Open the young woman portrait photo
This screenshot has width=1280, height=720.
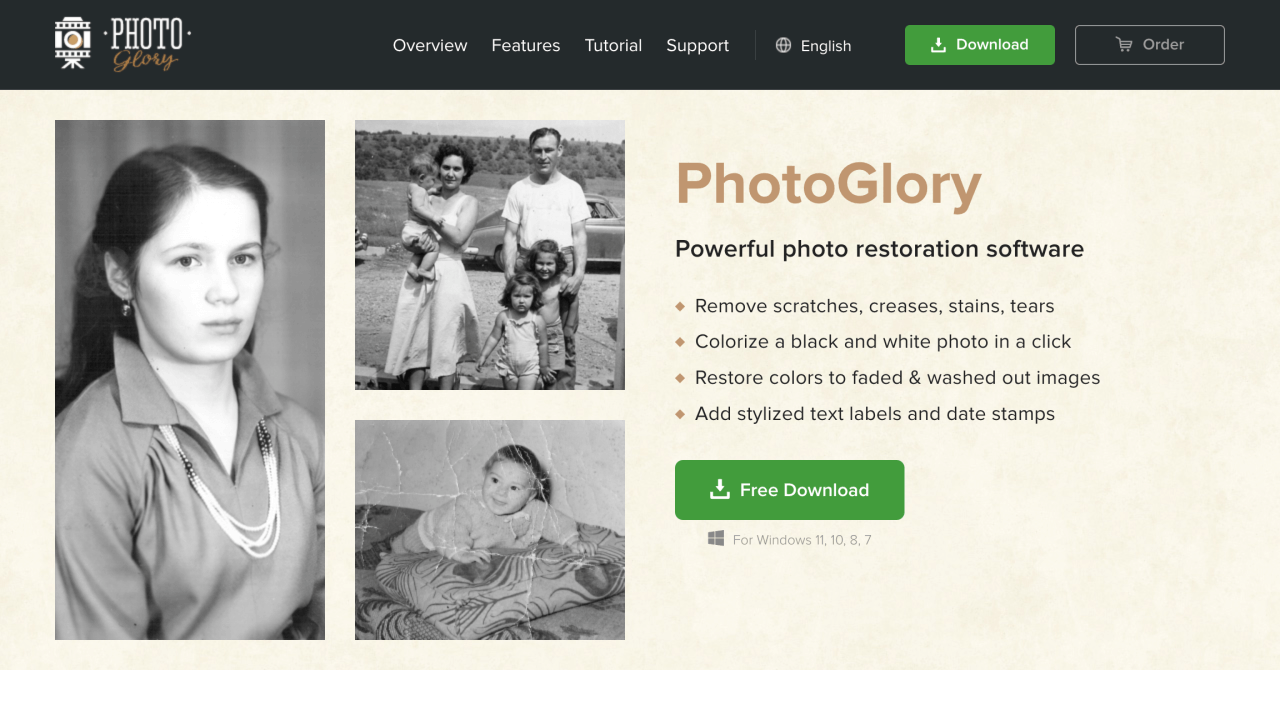[x=190, y=380]
